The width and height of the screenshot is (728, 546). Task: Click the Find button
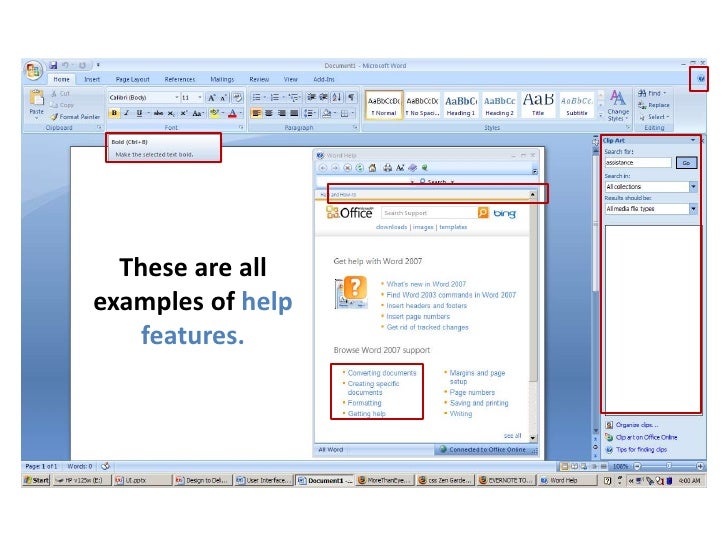pyautogui.click(x=651, y=93)
